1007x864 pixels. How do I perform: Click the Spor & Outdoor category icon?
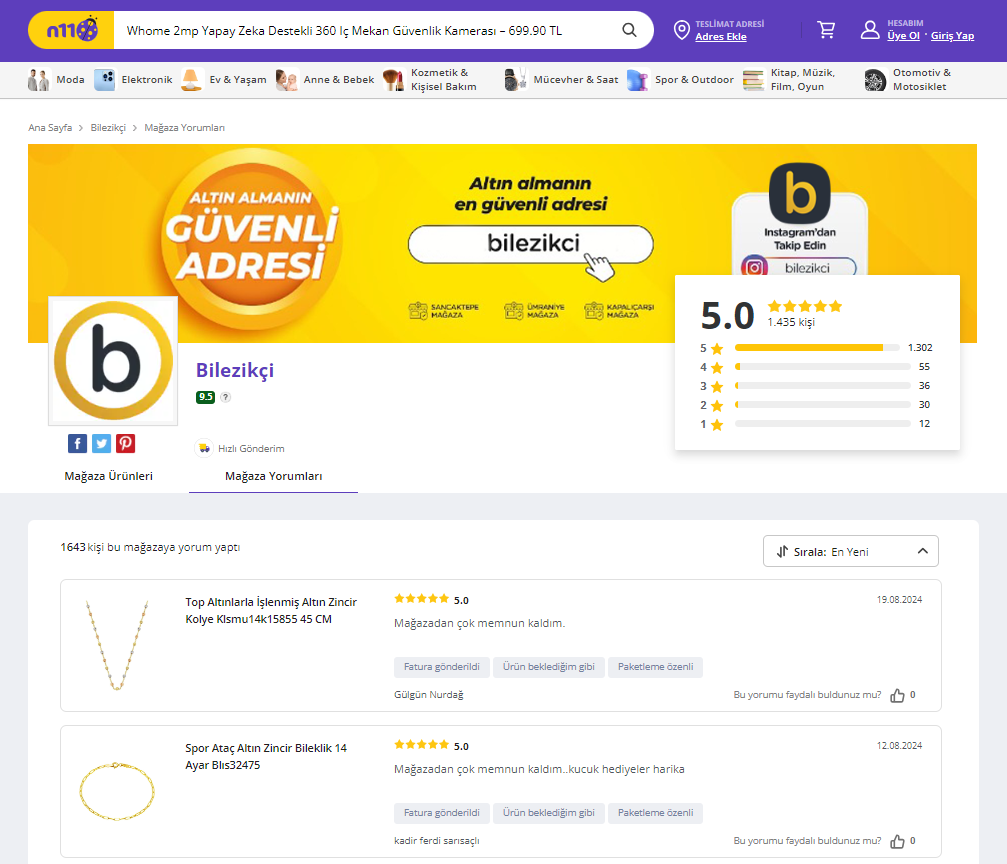637,80
